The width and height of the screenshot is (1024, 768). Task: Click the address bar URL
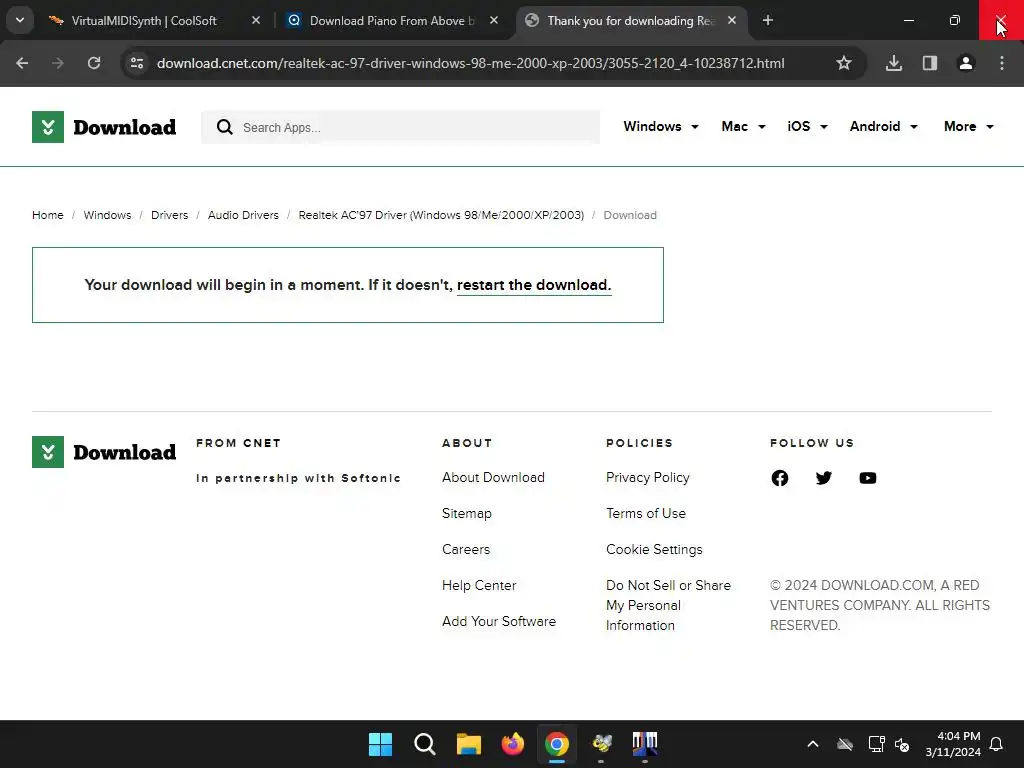pos(470,63)
